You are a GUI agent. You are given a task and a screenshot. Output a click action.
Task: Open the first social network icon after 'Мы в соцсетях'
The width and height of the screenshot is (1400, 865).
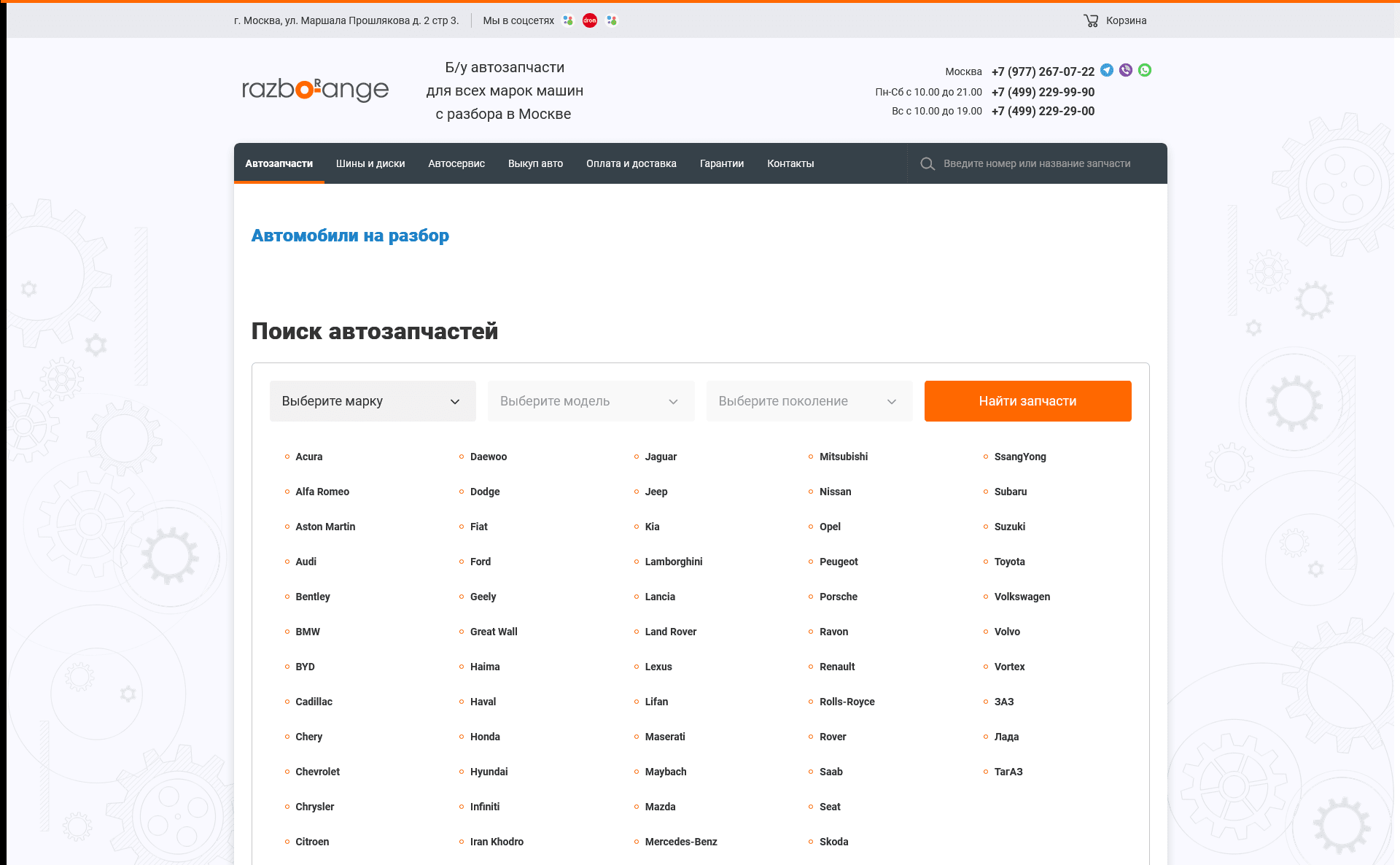coord(568,20)
